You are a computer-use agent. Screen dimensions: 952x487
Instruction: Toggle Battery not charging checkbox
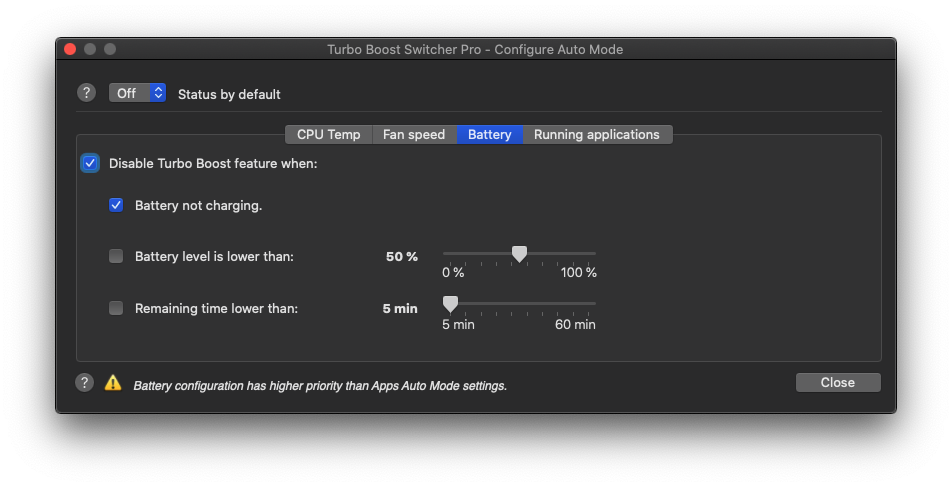(116, 205)
